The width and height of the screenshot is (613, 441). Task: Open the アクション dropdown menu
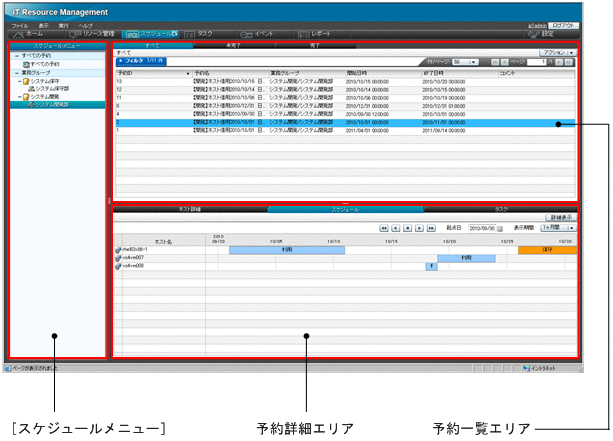[558, 52]
